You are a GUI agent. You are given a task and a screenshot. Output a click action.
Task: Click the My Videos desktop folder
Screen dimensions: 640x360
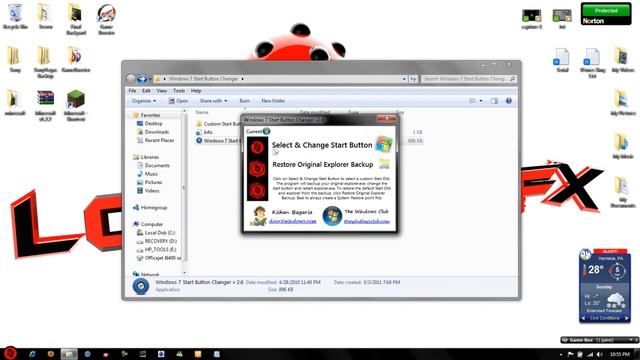622,60
